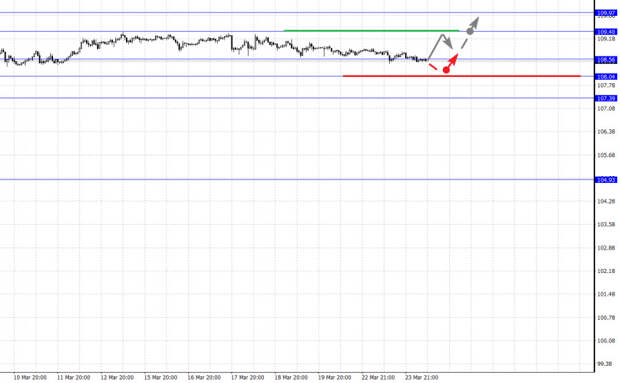Screen dimensions: 620x383
Task: Click the 17 Mar 20:00 time label
Action: [248, 377]
